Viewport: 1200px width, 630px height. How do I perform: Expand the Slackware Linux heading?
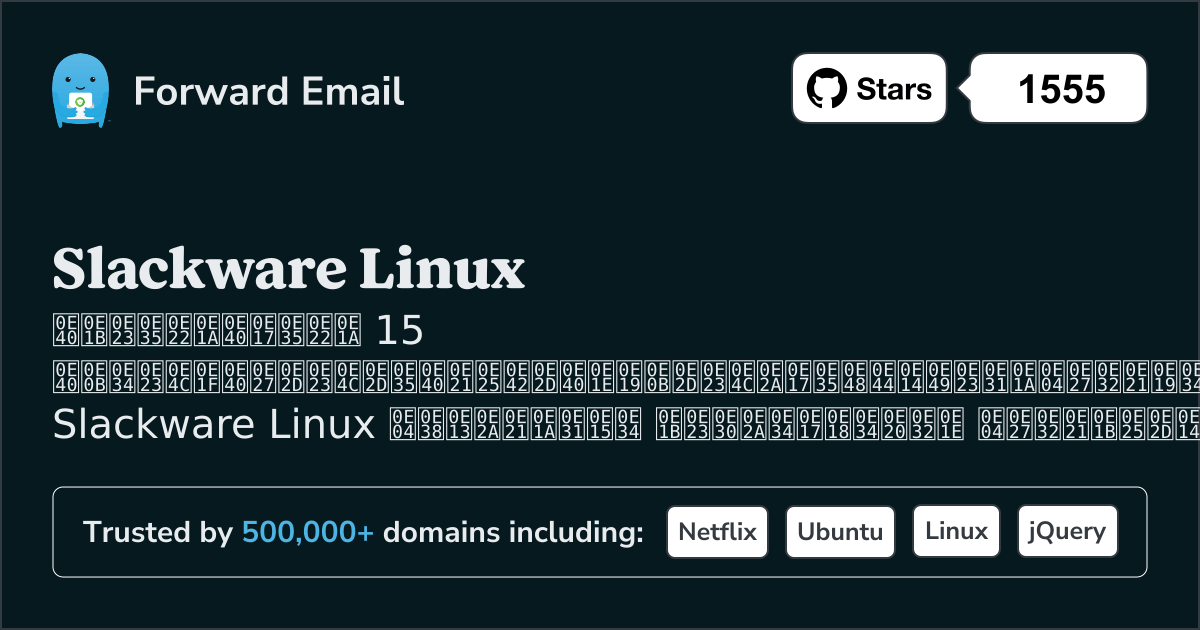click(x=290, y=268)
